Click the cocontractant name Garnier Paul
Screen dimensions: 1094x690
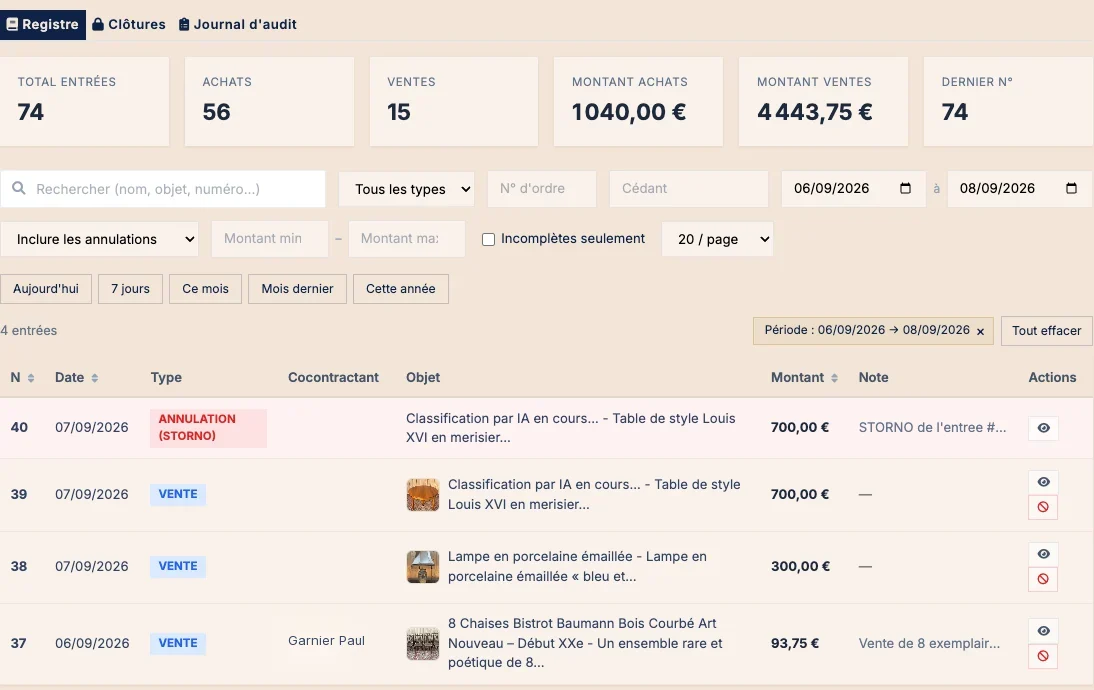click(327, 640)
